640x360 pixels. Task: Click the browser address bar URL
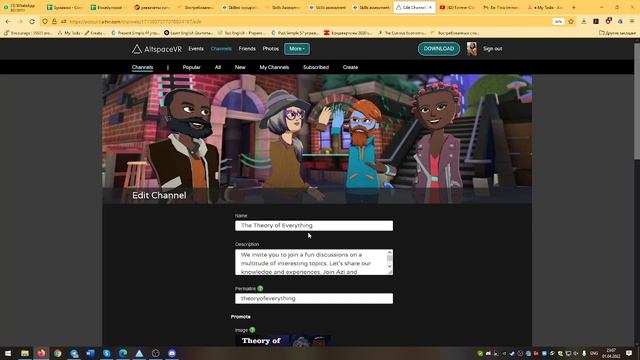click(135, 21)
